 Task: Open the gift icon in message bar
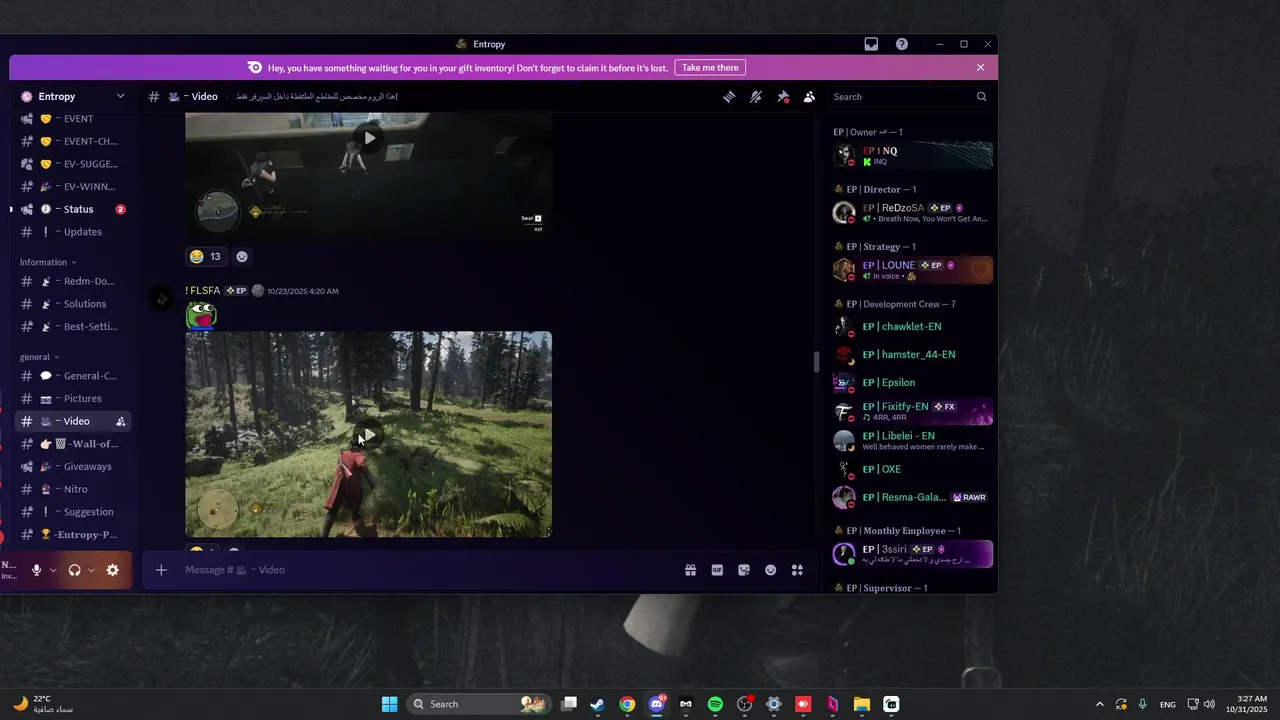pos(690,570)
